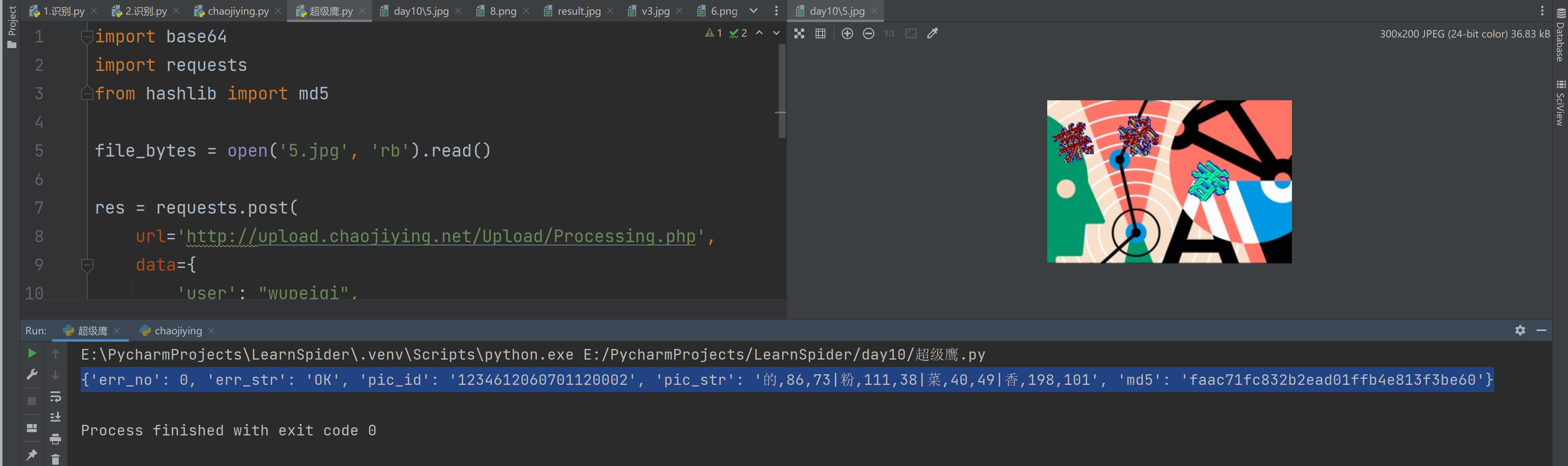This screenshot has height=466, width=1568.
Task: Open Run panel settings gear
Action: [1520, 330]
